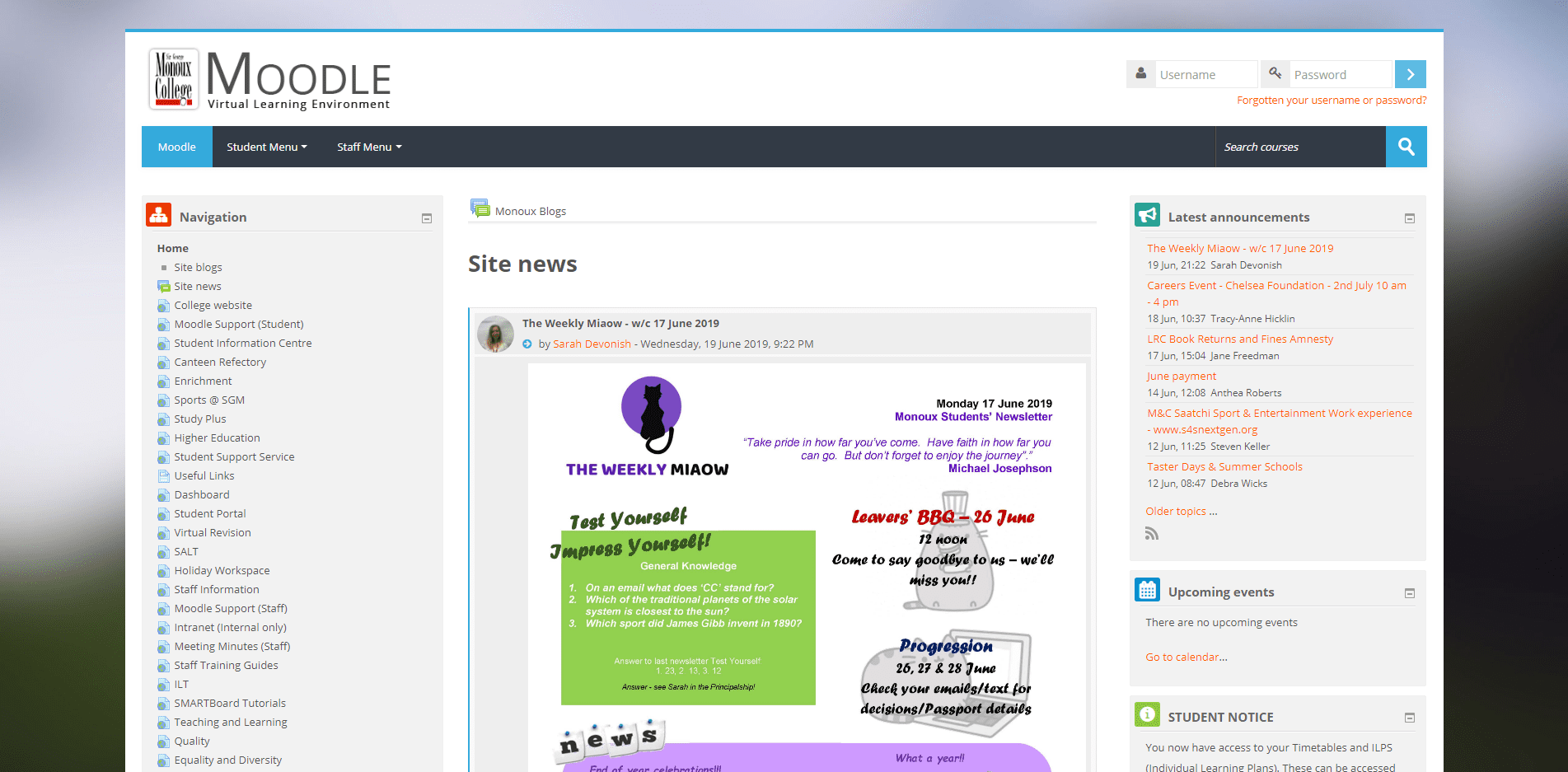This screenshot has width=1568, height=772.
Task: Open Home in the navigation tree
Action: click(x=173, y=249)
